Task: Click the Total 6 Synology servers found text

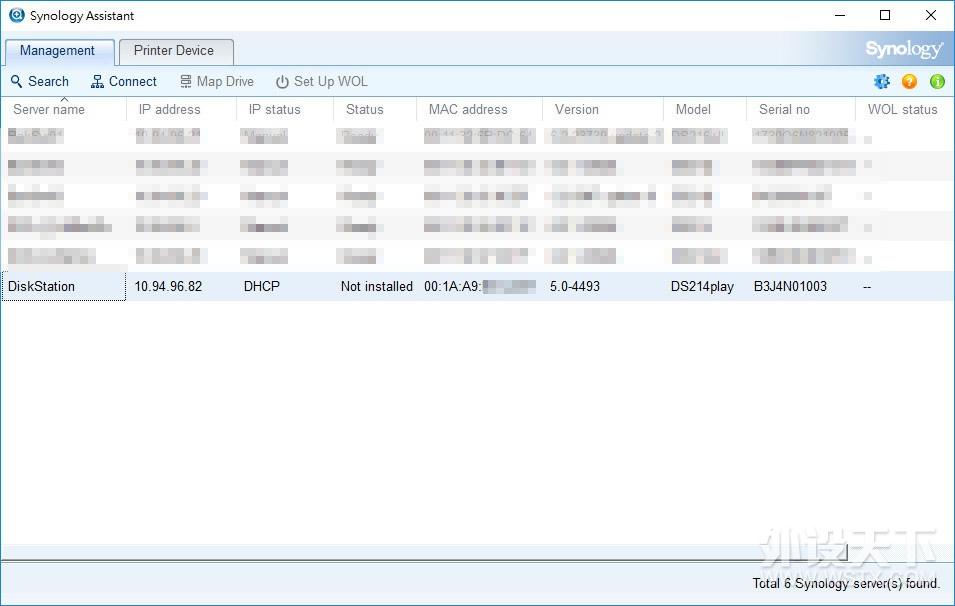Action: (846, 583)
